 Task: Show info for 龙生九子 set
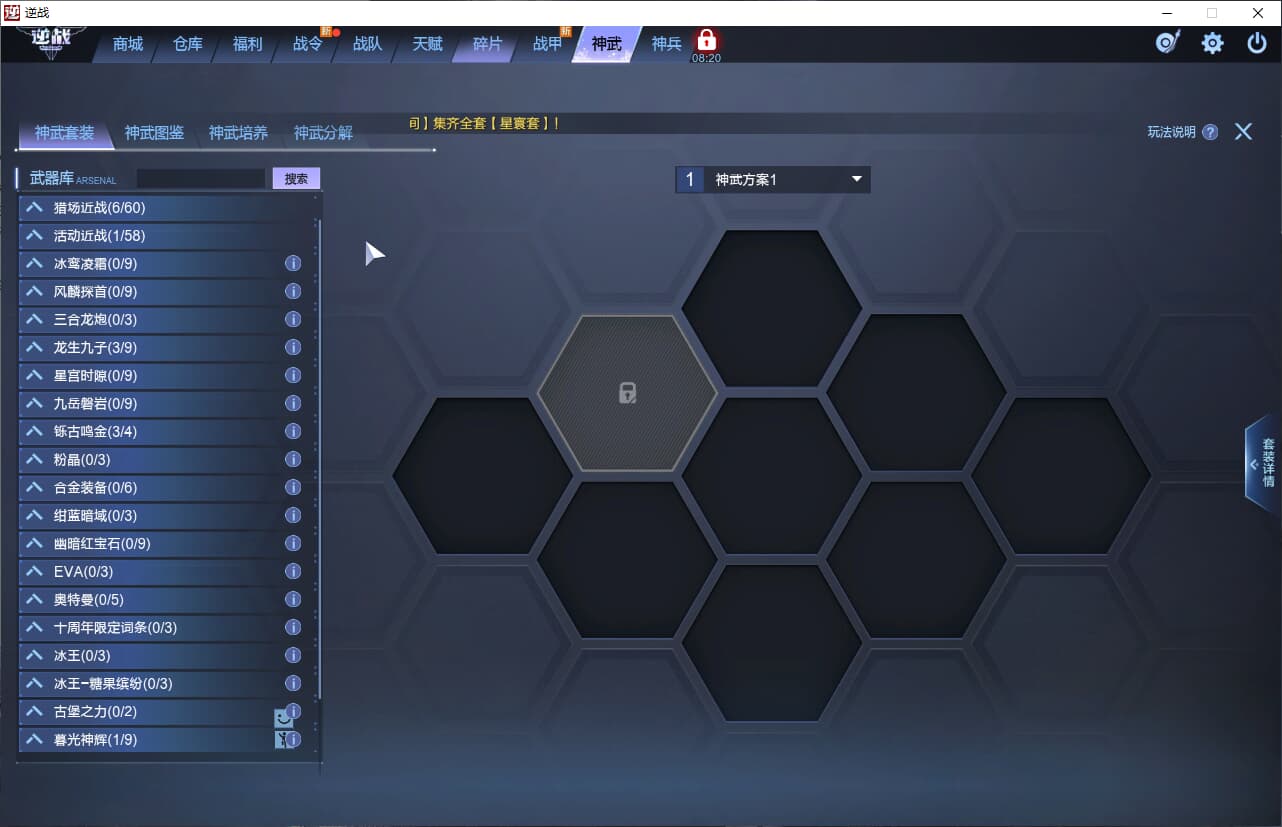293,348
